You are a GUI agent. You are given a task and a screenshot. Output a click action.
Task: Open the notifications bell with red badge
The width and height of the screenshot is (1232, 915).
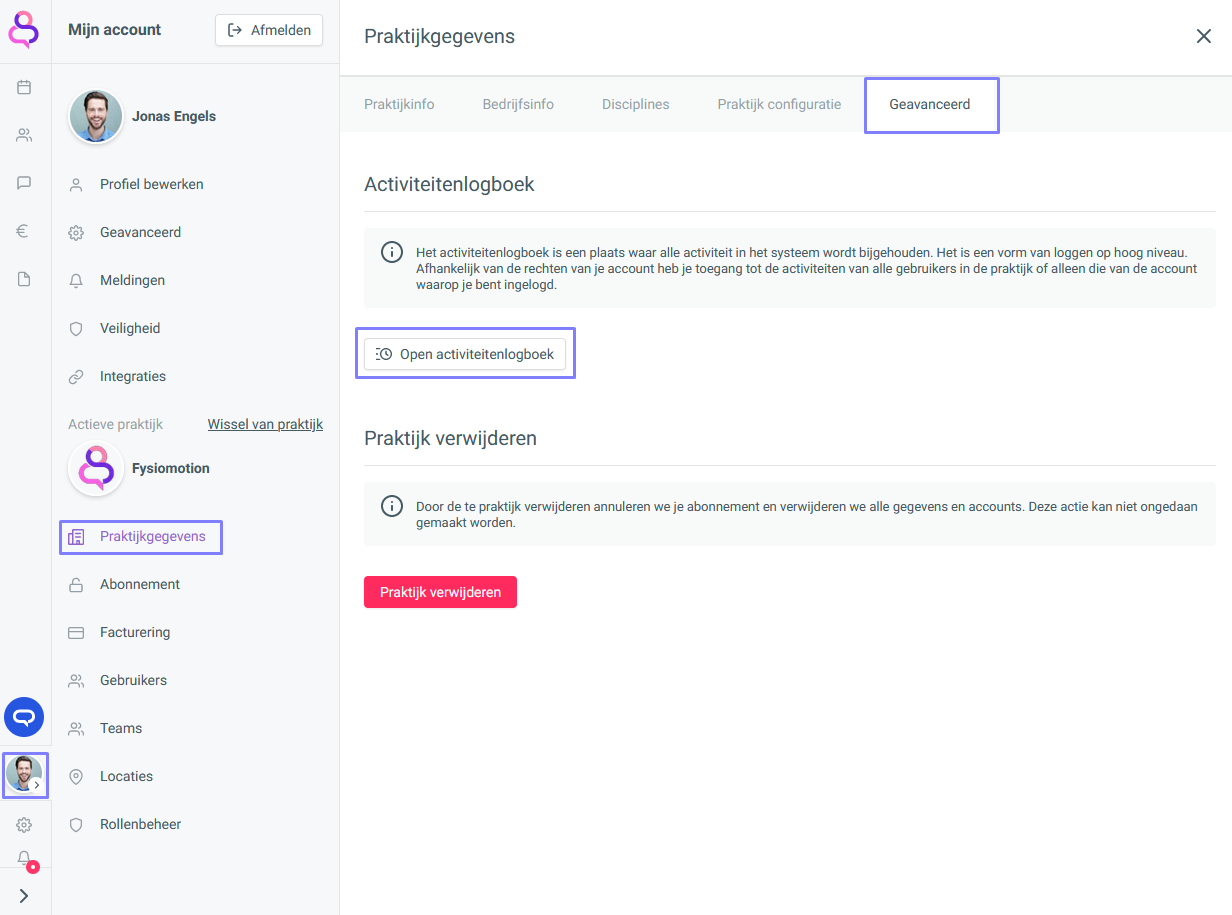point(25,860)
